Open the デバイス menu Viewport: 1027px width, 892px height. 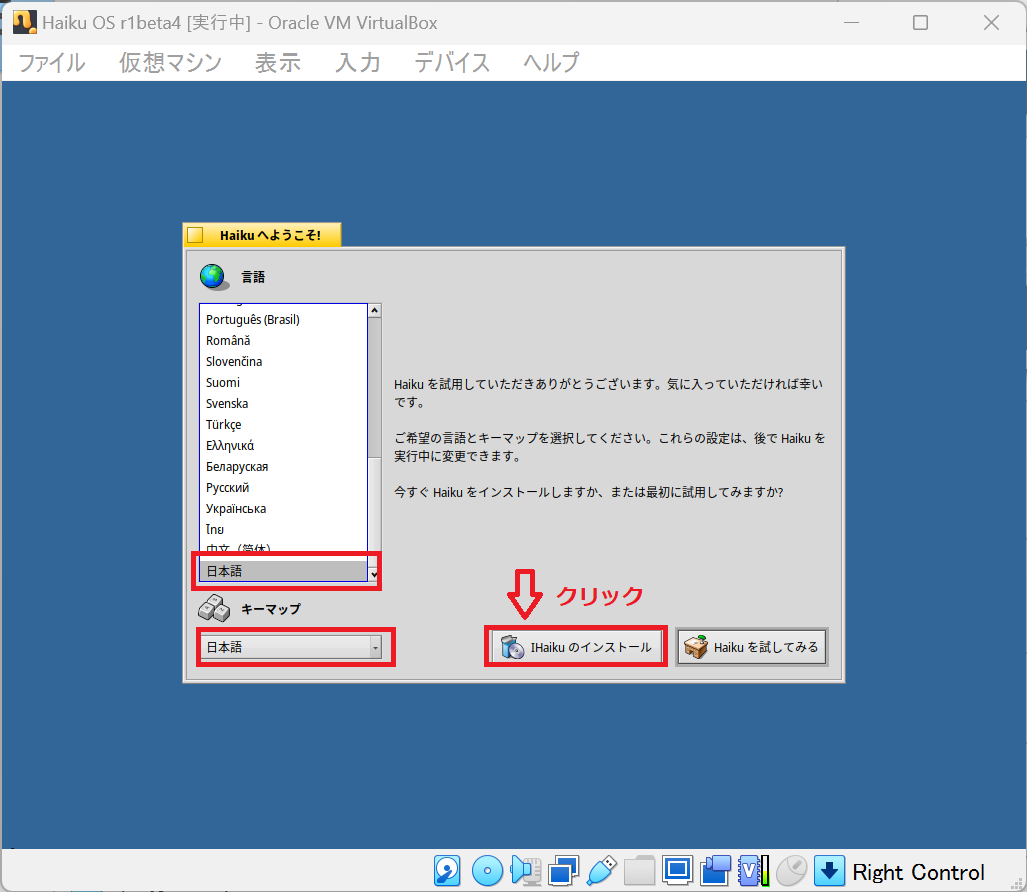(x=452, y=63)
